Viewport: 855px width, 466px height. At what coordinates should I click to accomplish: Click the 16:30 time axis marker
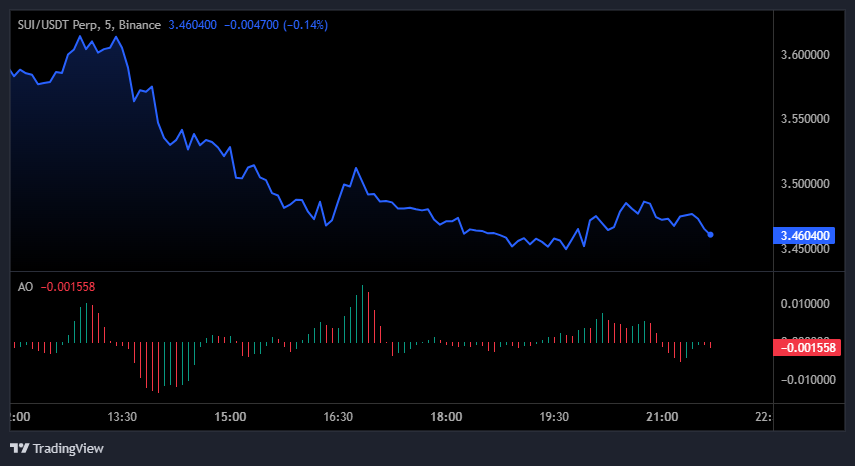tap(338, 417)
